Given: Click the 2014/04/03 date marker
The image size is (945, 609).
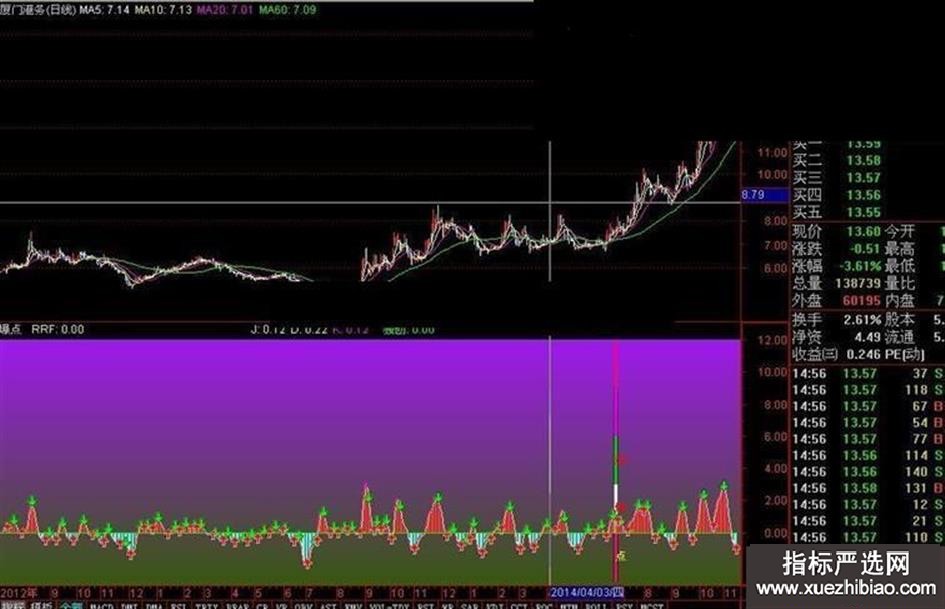Looking at the screenshot, I should click(587, 593).
